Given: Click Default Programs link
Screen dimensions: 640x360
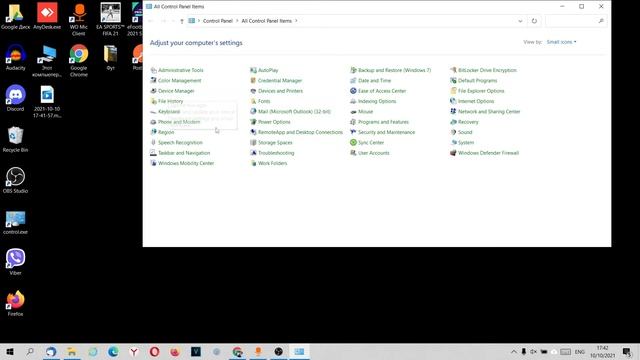Looking at the screenshot, I should (x=478, y=80).
